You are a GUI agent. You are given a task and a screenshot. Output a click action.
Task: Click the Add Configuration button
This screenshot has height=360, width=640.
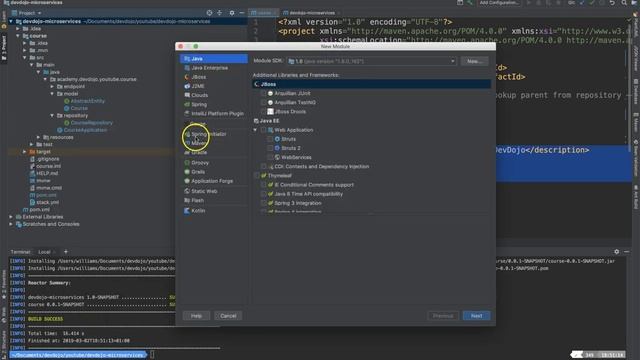[x=499, y=3]
